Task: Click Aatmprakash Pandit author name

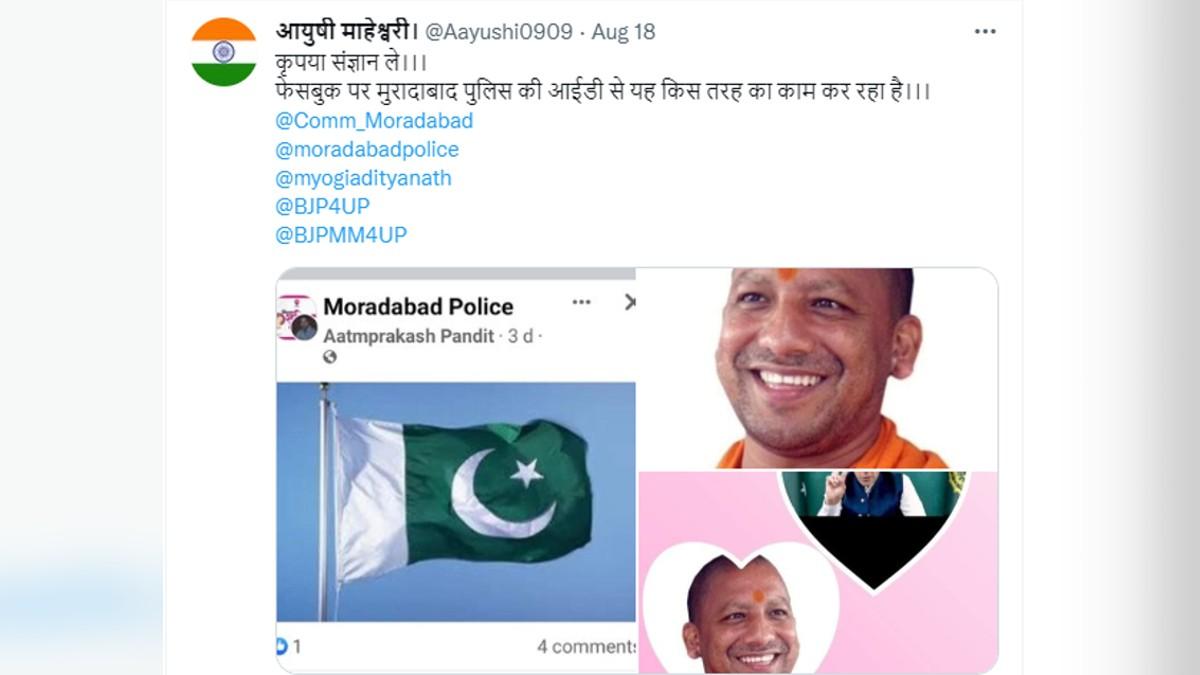Action: pos(409,336)
